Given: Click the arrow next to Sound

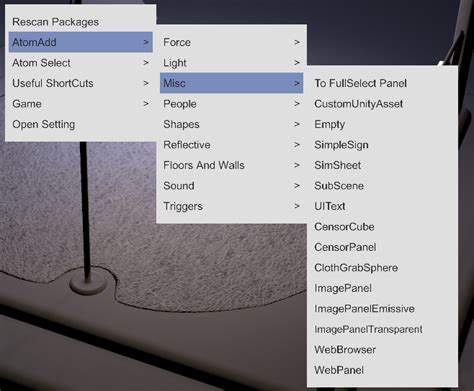Looking at the screenshot, I should (297, 186).
